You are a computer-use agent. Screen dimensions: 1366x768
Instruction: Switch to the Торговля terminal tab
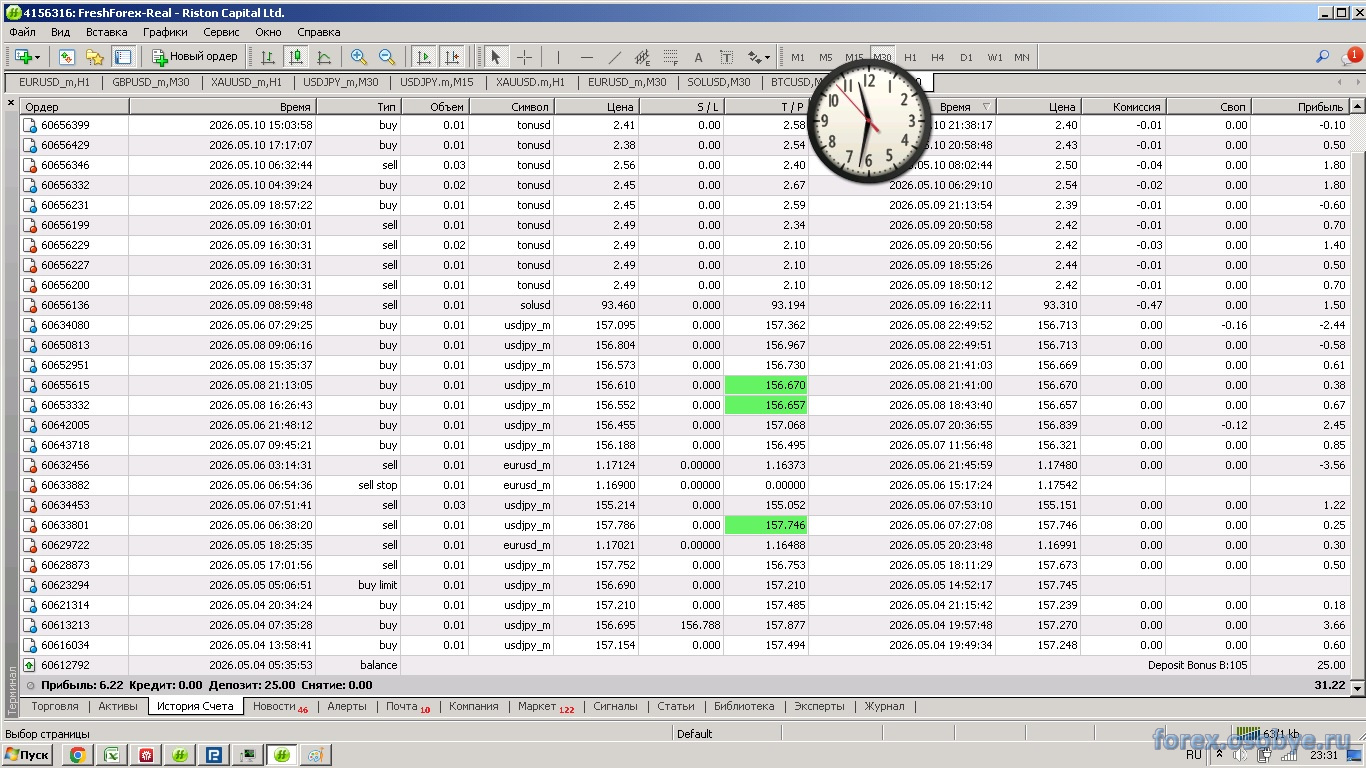(55, 706)
